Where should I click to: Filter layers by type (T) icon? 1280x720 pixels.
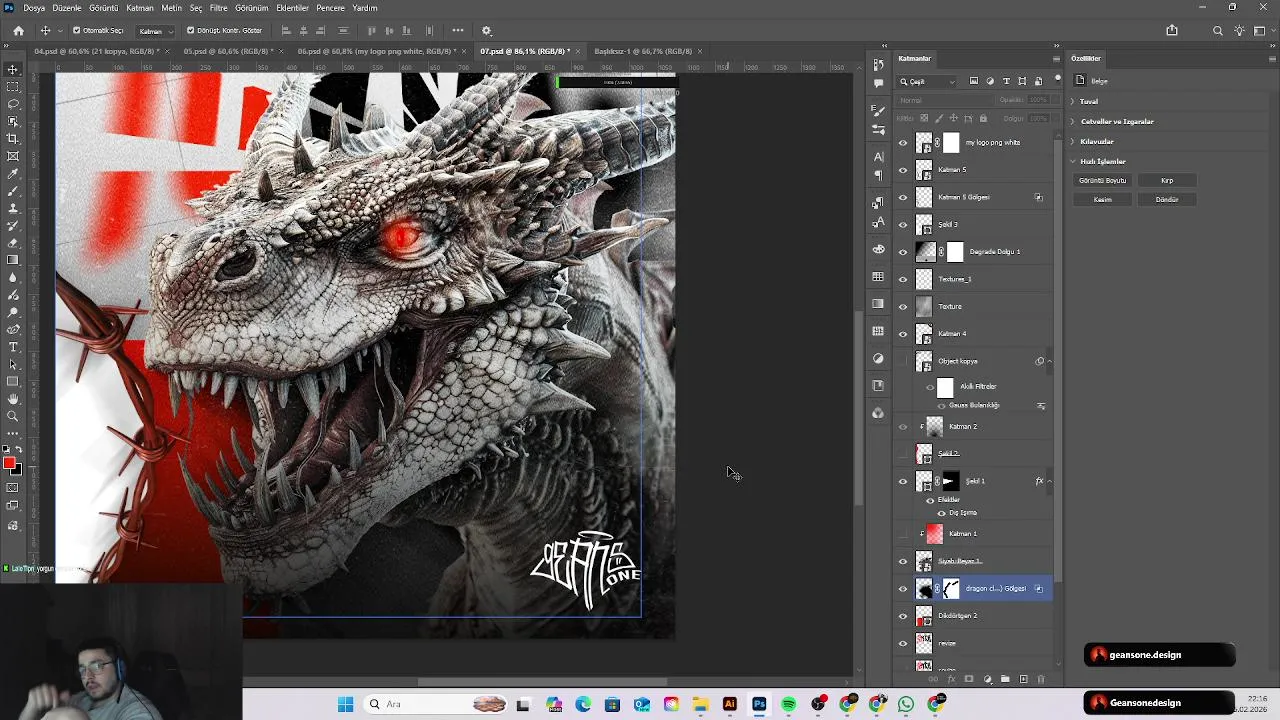(1006, 81)
